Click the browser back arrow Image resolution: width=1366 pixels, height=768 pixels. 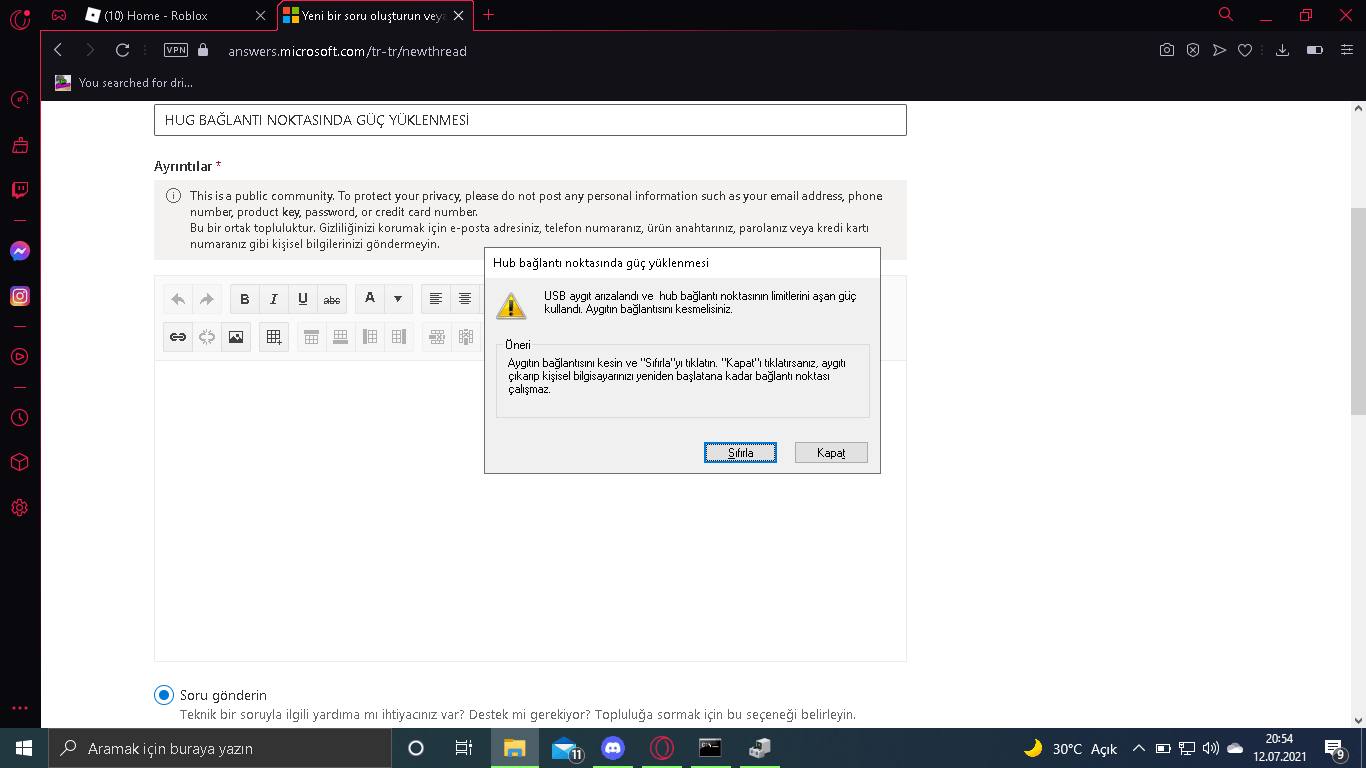58,50
